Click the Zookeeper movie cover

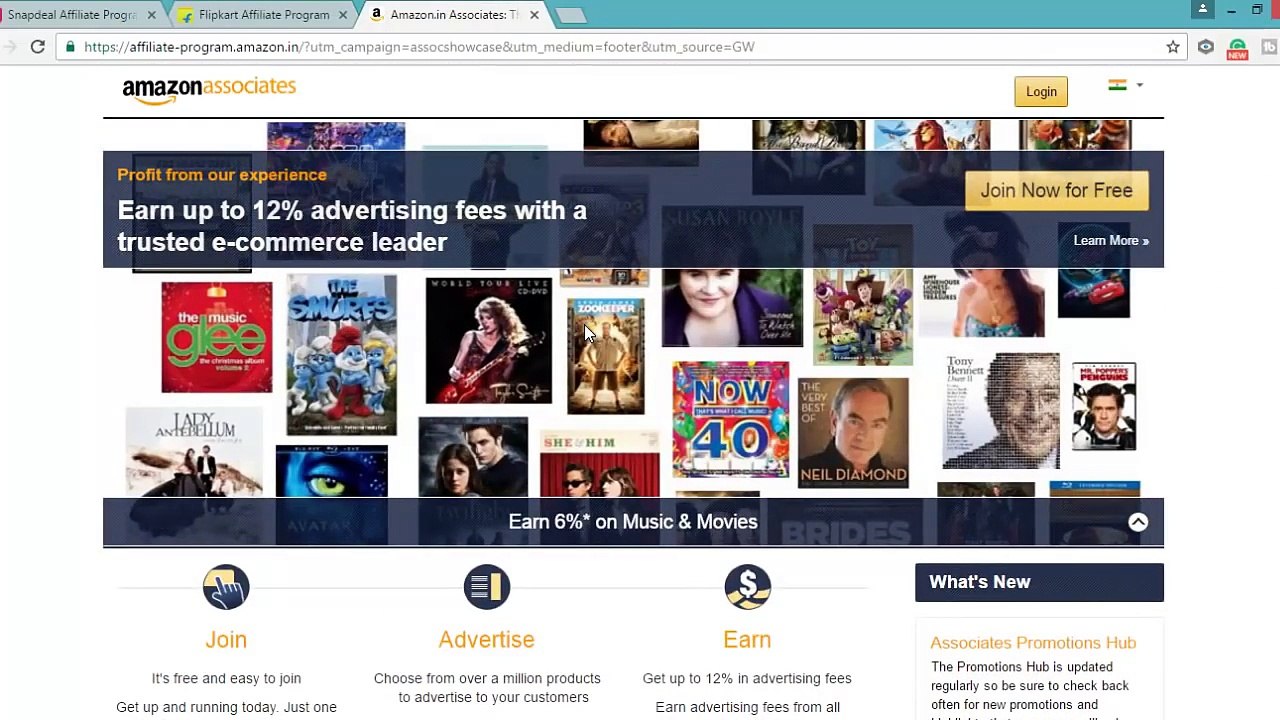[x=606, y=356]
